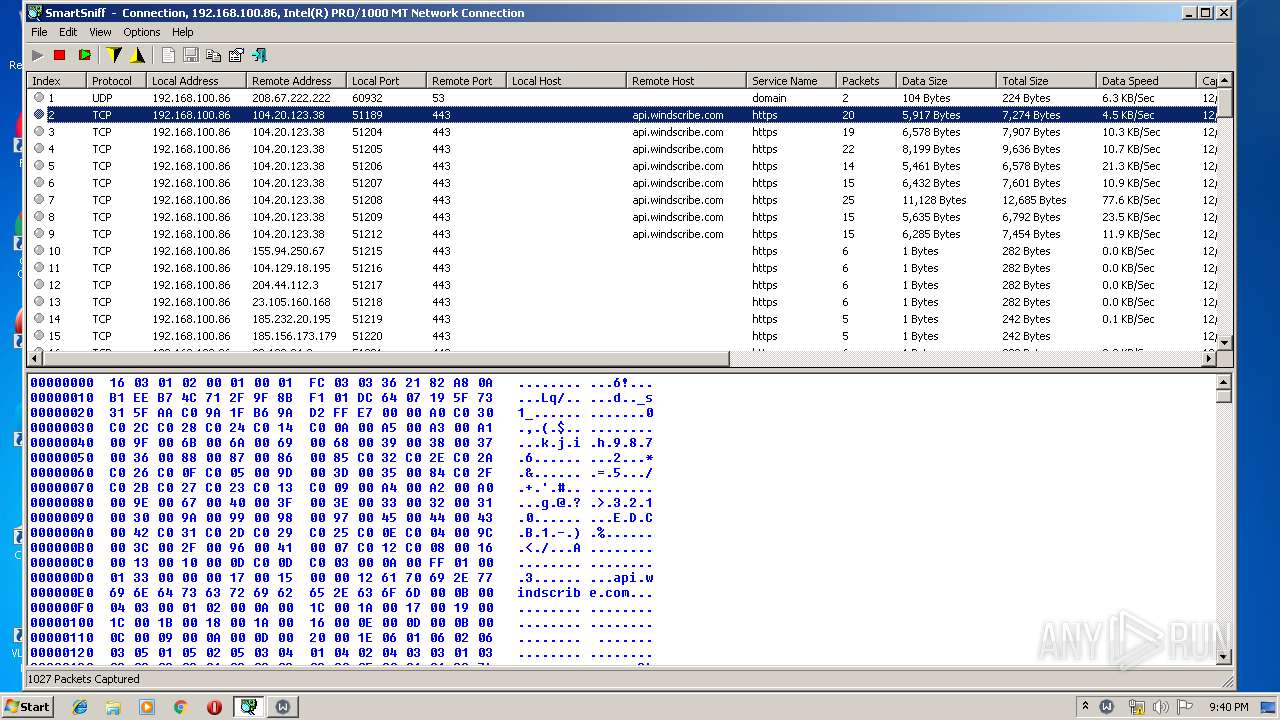
Task: Click the 11,128 Bytes data size cell
Action: tap(934, 200)
